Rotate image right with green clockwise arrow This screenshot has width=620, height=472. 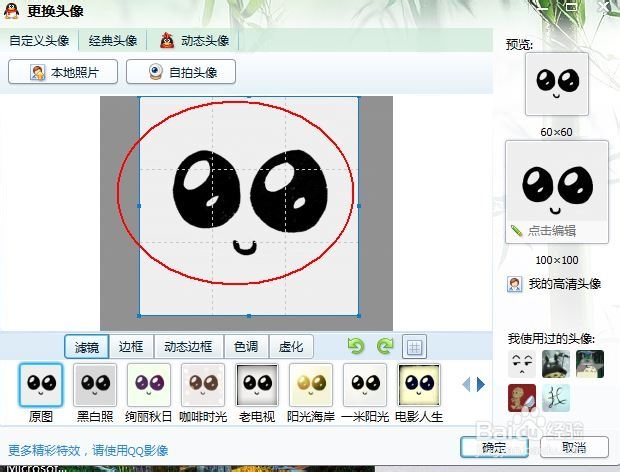click(x=385, y=346)
